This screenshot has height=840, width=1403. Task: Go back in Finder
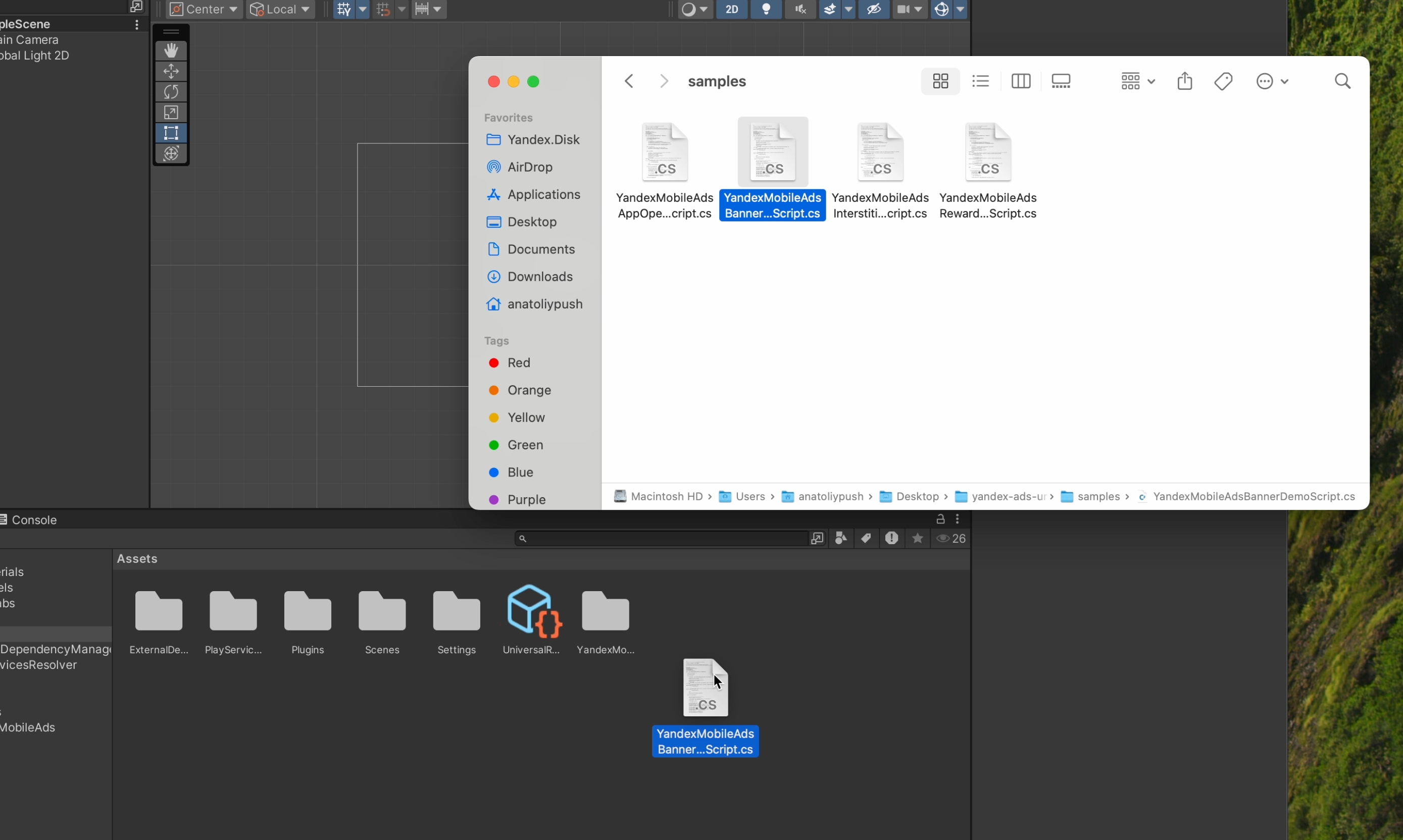pos(629,81)
